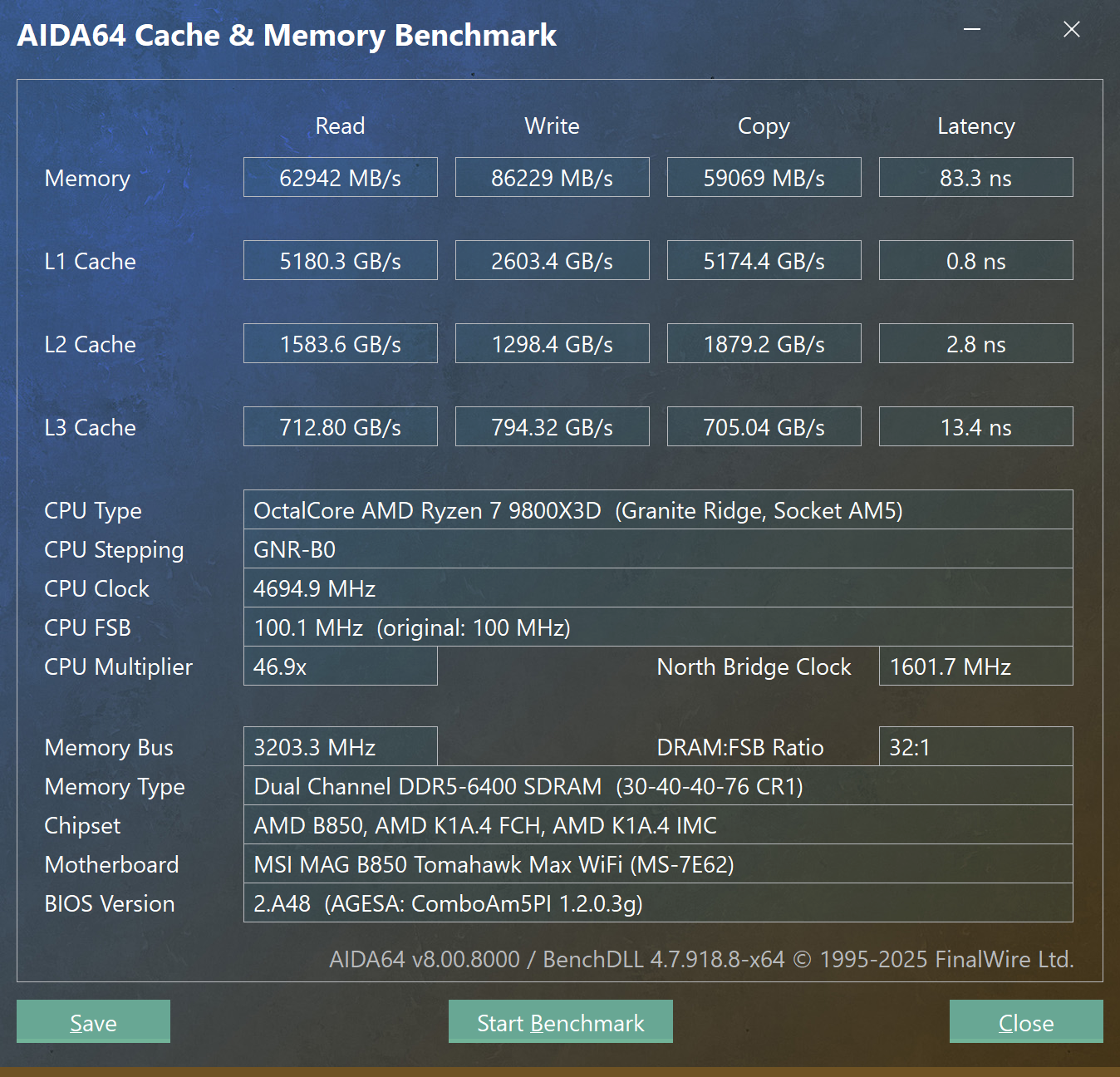The image size is (1120, 1077).
Task: Select the Memory copy value 59069 MB/s
Action: pos(764,177)
